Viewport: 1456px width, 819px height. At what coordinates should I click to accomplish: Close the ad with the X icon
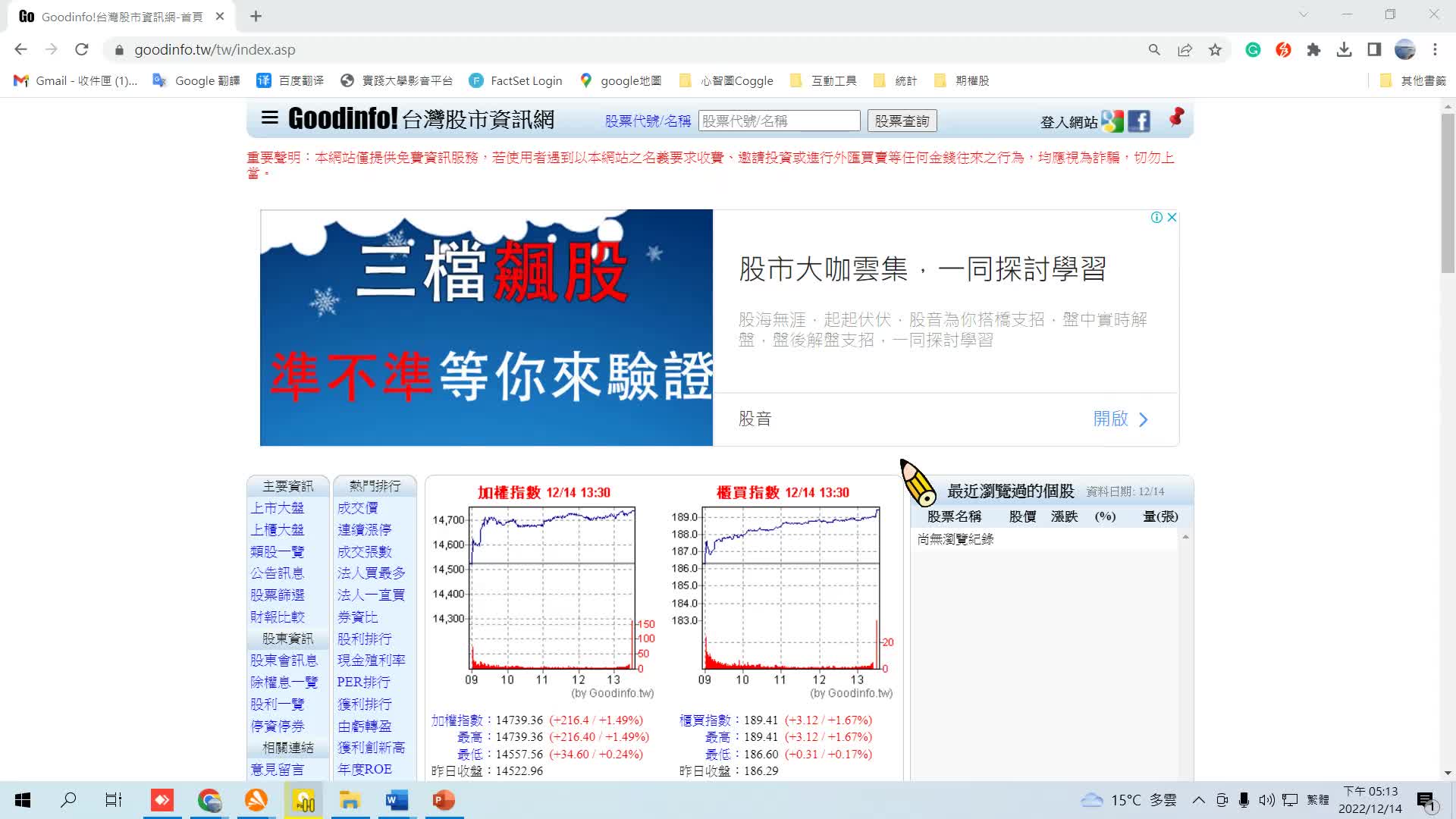[1172, 218]
